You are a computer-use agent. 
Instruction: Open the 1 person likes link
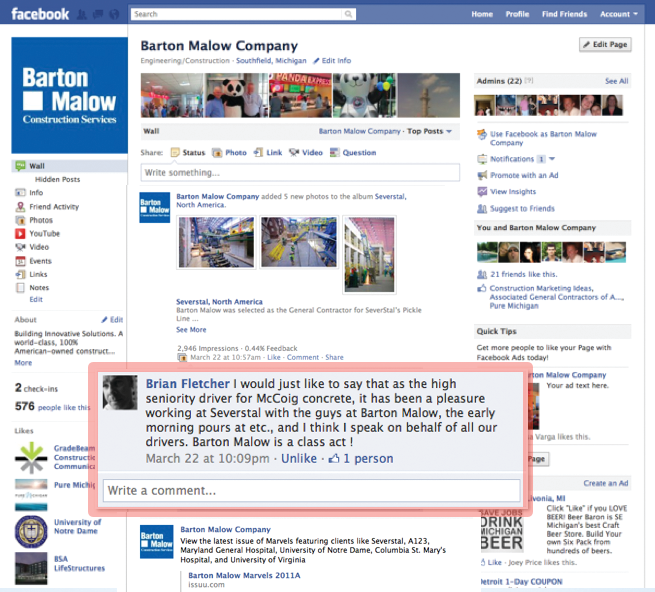368,459
